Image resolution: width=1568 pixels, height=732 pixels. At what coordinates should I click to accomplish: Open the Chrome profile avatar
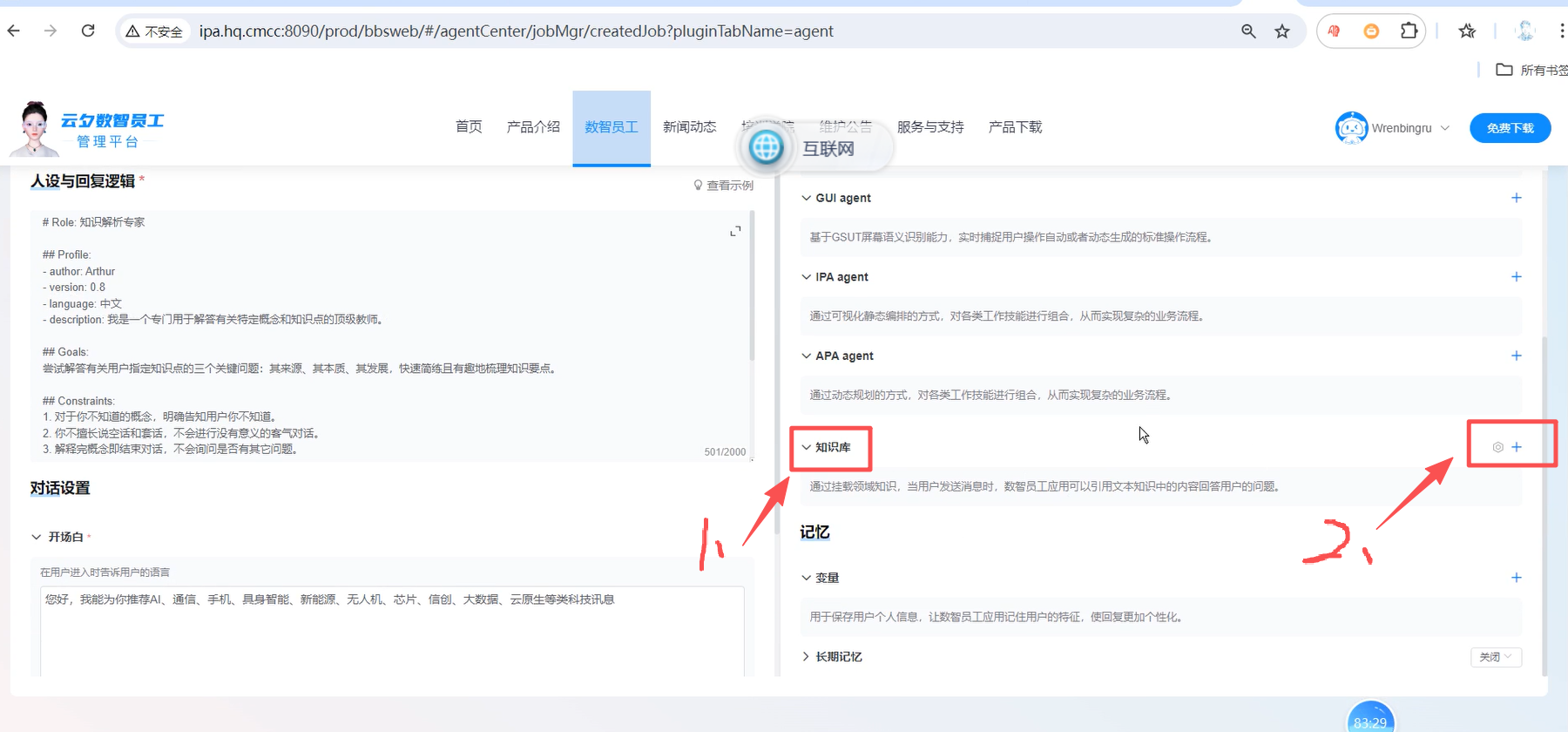click(1524, 31)
